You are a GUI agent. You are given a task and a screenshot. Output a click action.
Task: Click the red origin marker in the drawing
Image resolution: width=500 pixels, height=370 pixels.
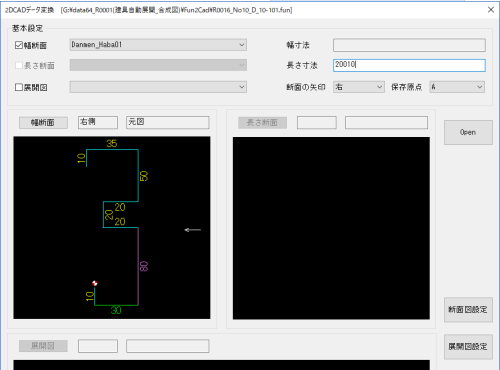click(95, 283)
